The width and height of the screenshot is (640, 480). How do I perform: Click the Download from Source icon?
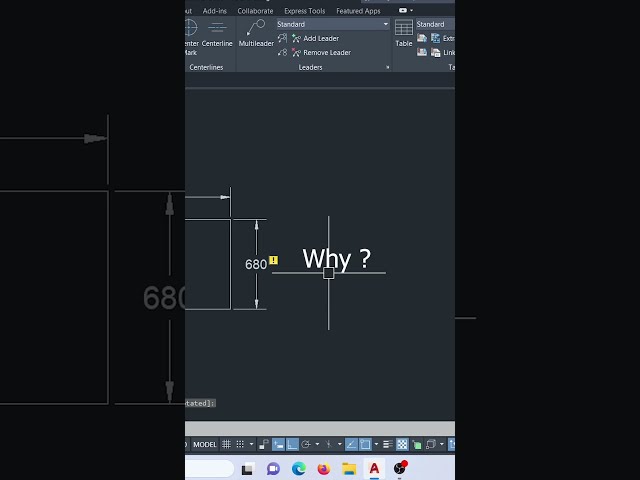[x=422, y=38]
